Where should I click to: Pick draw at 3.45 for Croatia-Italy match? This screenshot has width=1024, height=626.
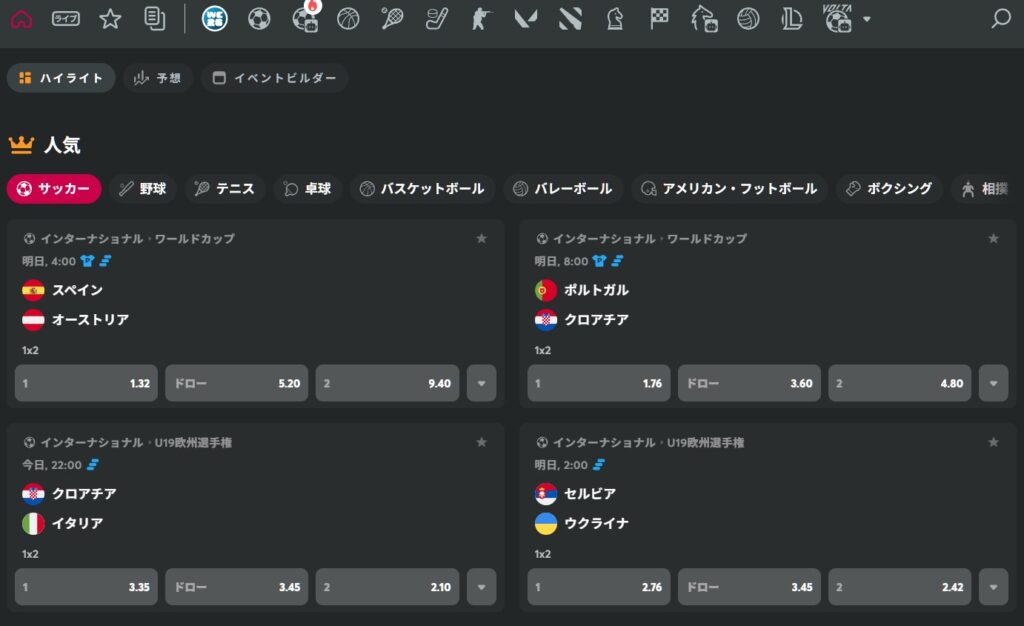tap(236, 587)
